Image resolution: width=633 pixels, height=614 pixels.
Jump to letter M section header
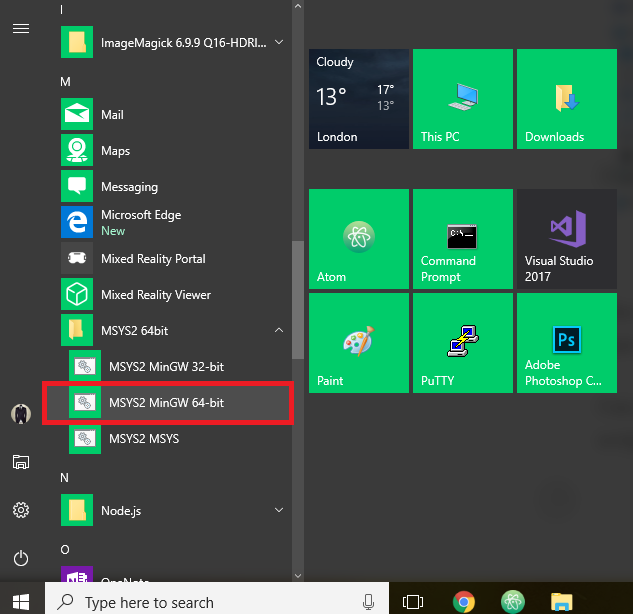point(65,82)
